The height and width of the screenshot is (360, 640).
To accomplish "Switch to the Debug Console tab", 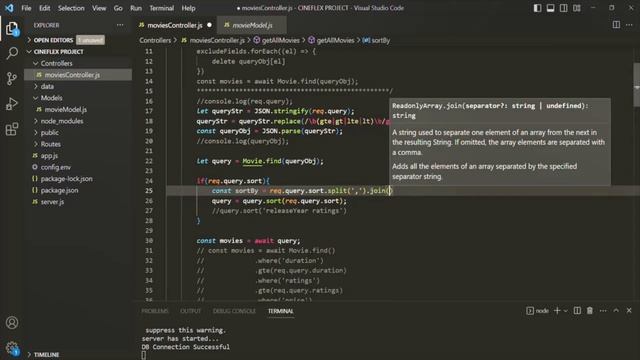I will (x=234, y=311).
